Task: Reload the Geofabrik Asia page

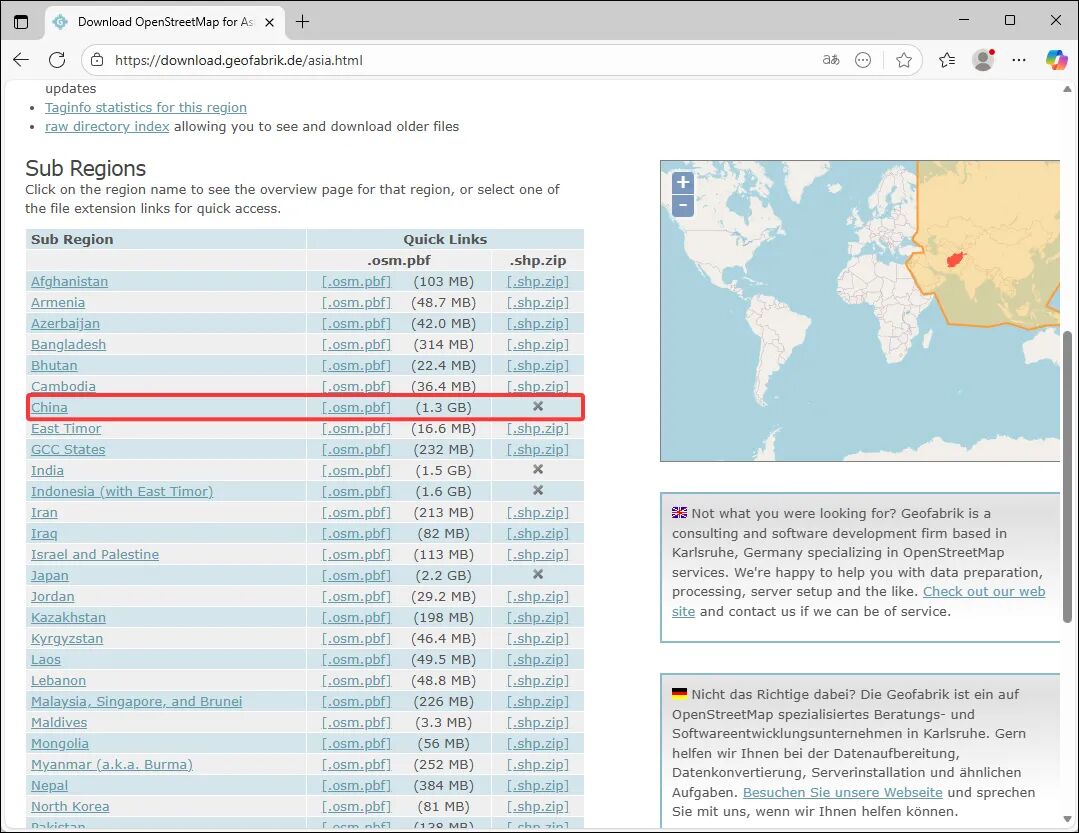Action: (x=57, y=60)
